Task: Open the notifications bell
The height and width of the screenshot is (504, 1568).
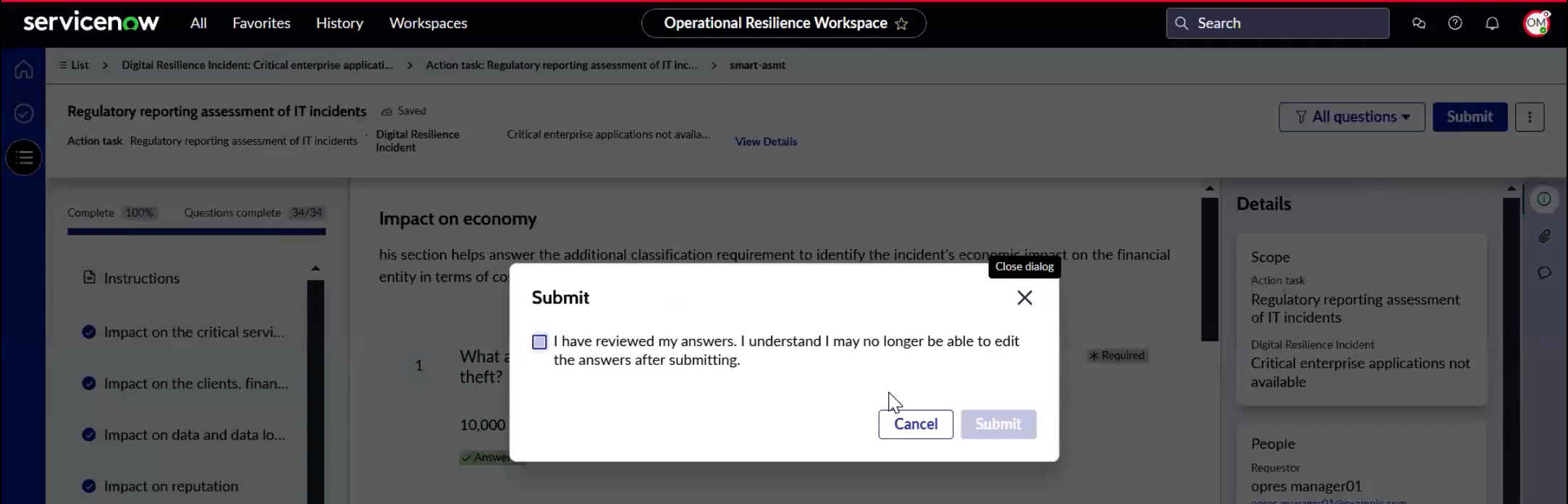Action: (1492, 23)
